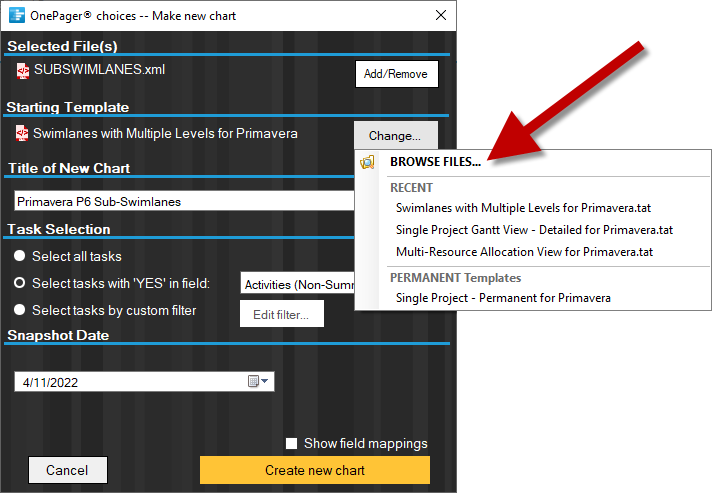Click the Title of New Chart text field
This screenshot has width=712, height=493.
pyautogui.click(x=184, y=201)
